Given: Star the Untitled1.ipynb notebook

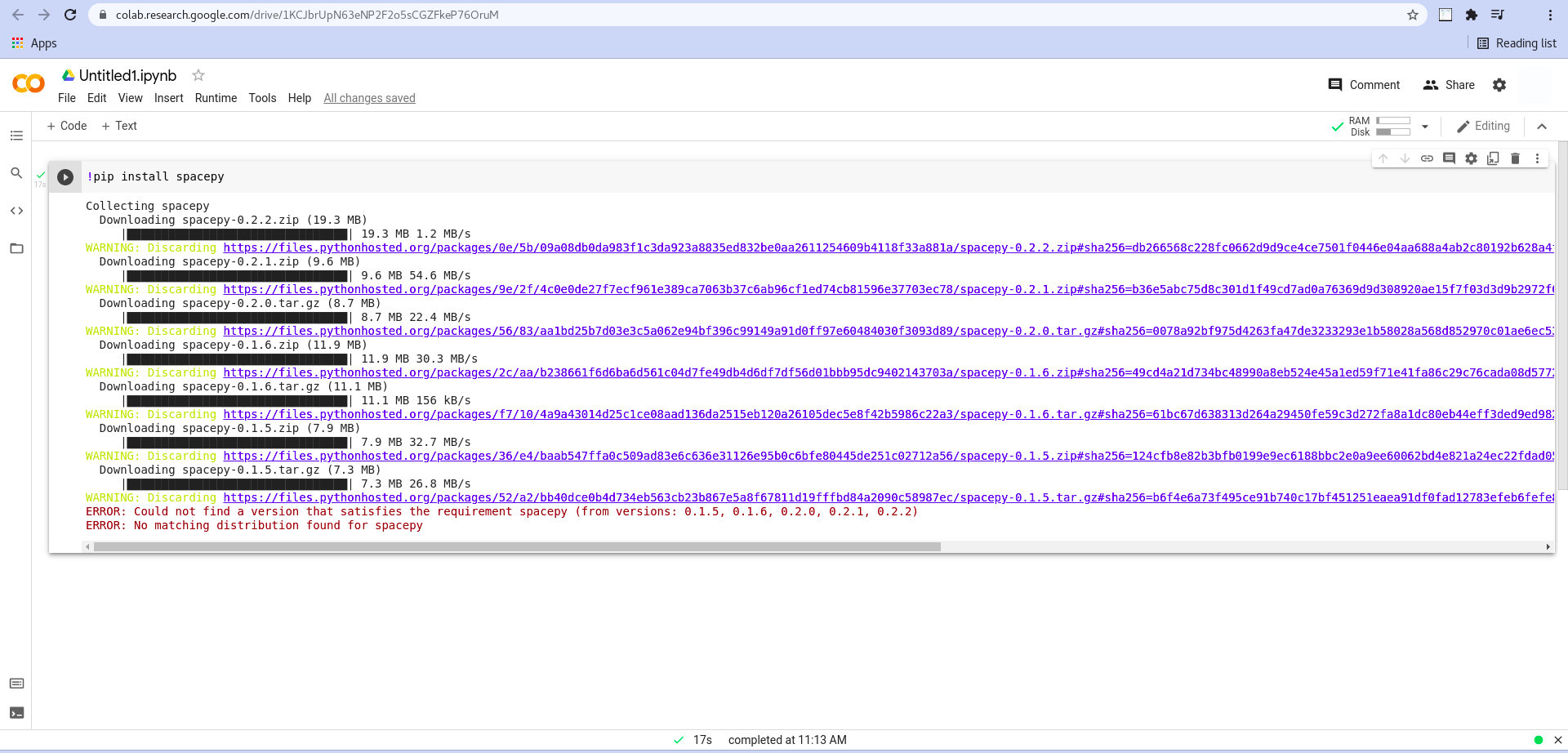Looking at the screenshot, I should coord(198,75).
